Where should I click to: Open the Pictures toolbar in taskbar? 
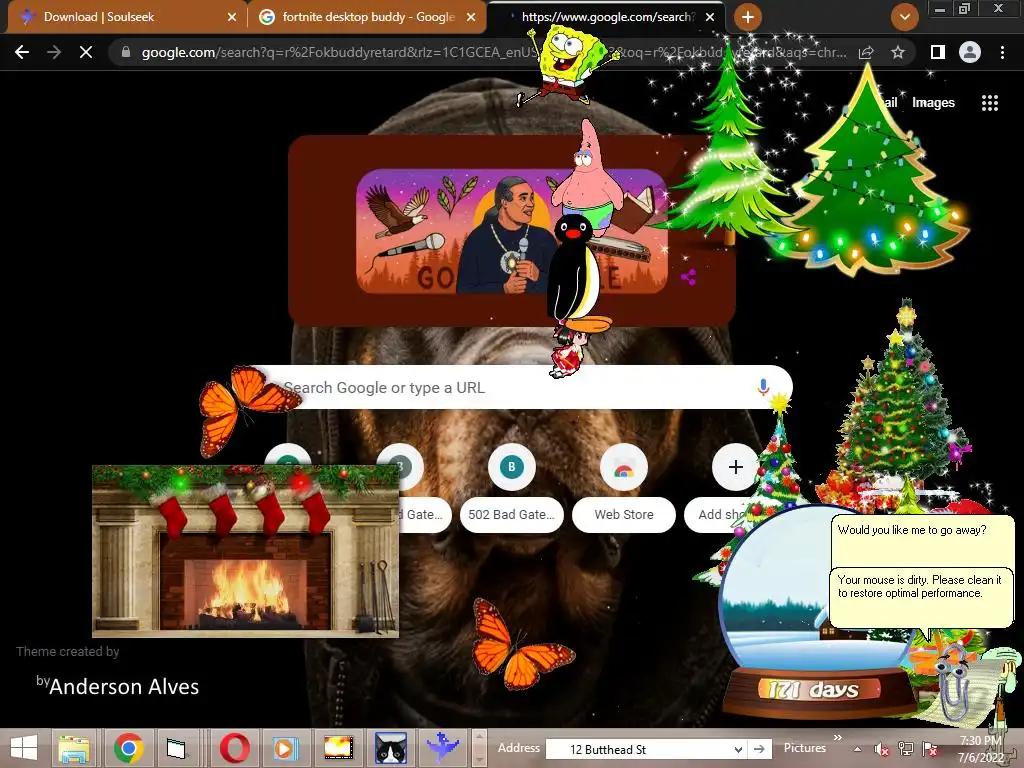(805, 748)
